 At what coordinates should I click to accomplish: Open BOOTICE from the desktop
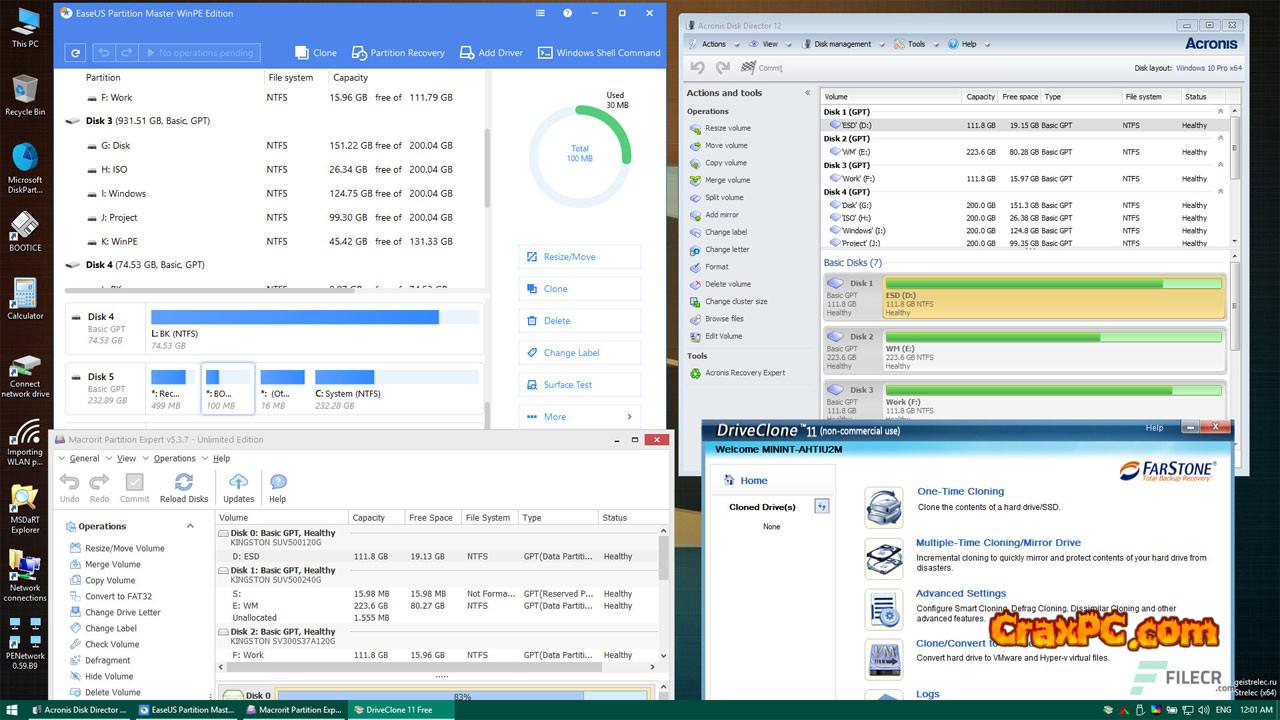(25, 231)
